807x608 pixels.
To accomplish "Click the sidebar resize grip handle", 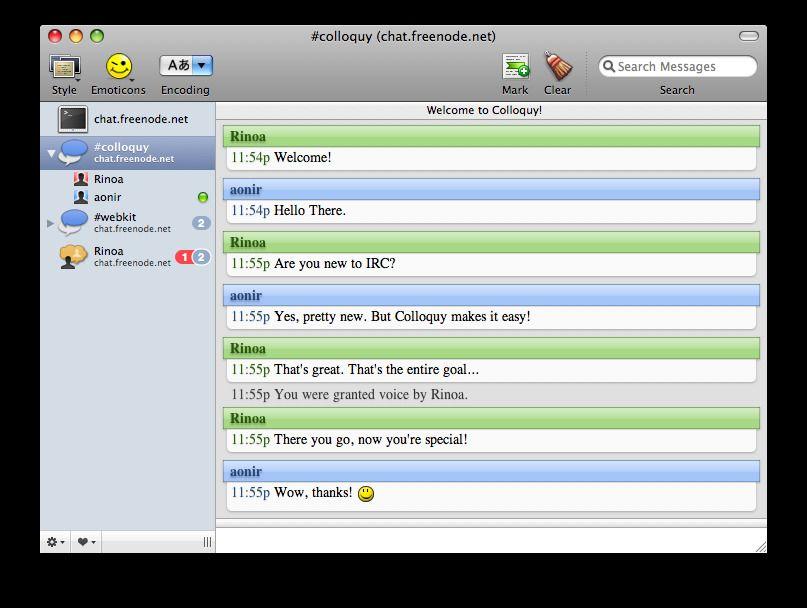I will (207, 542).
